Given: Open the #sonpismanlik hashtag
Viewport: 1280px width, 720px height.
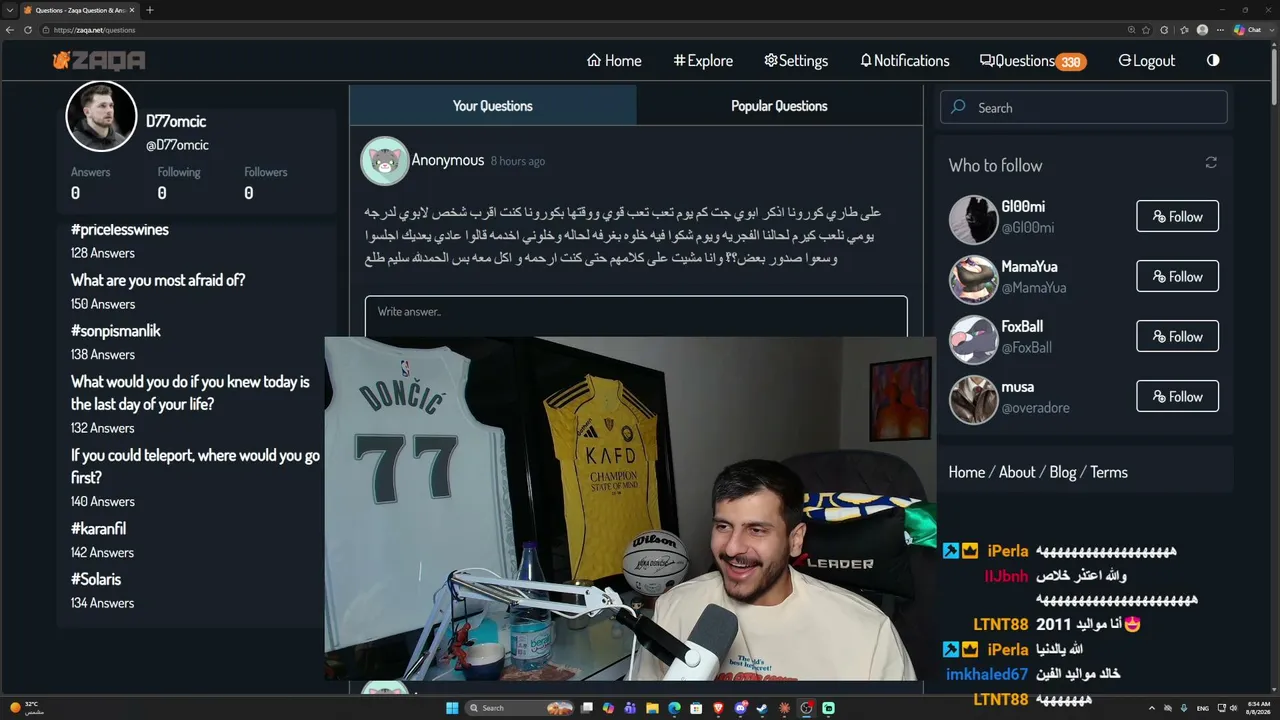Looking at the screenshot, I should pos(116,330).
